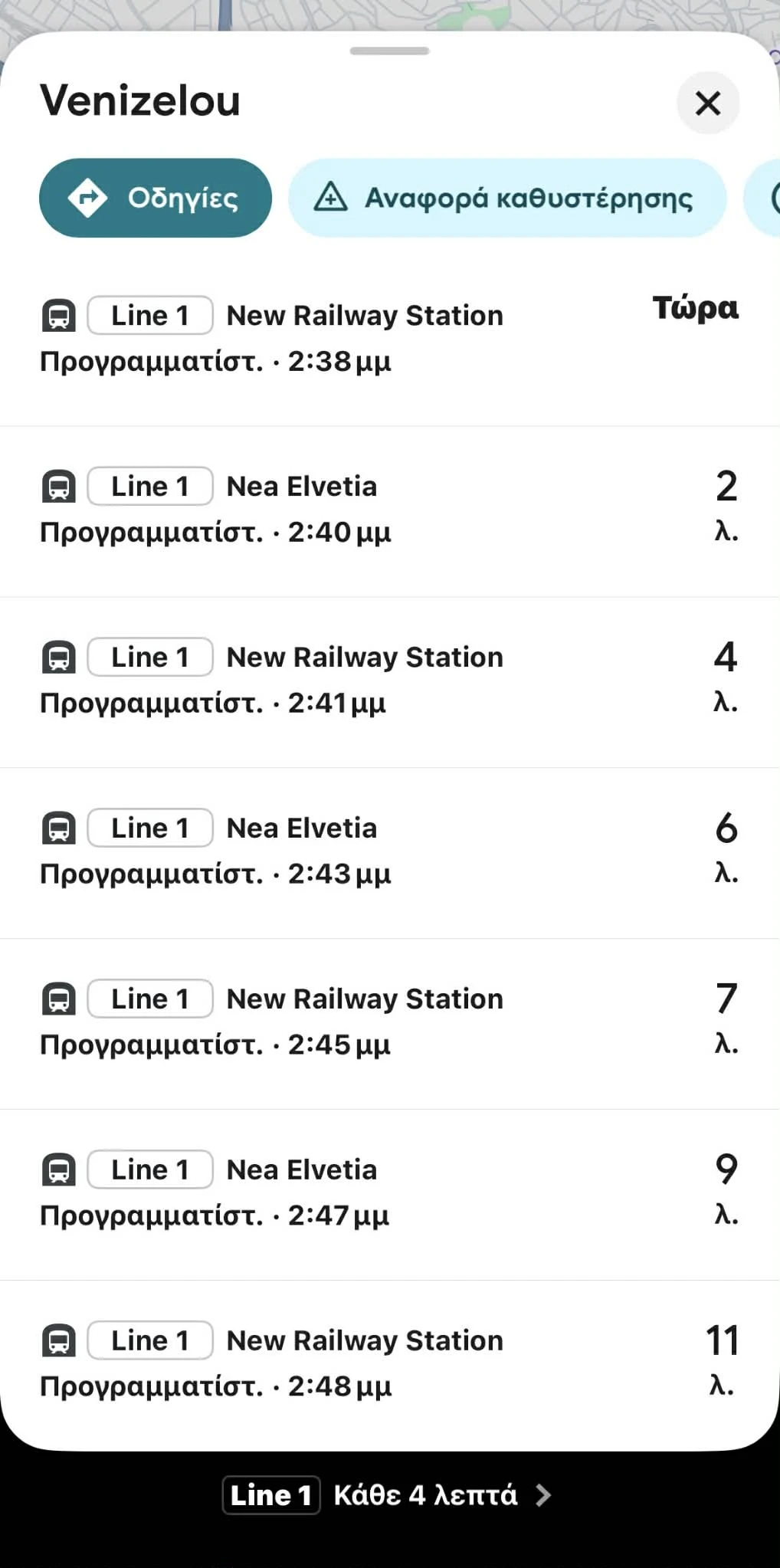
Task: Tap metro icon of 2:48 departure
Action: 59,1341
